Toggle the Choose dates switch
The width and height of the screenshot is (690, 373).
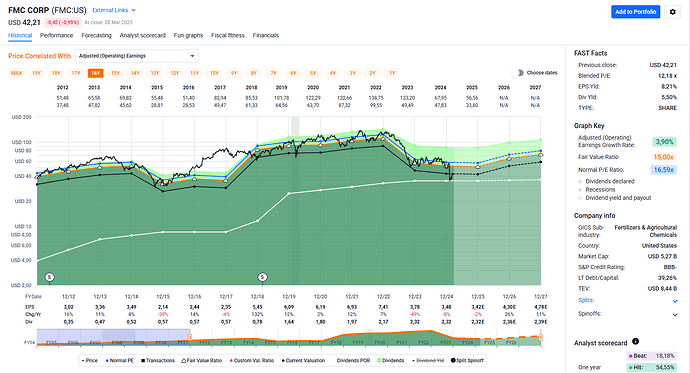(518, 73)
